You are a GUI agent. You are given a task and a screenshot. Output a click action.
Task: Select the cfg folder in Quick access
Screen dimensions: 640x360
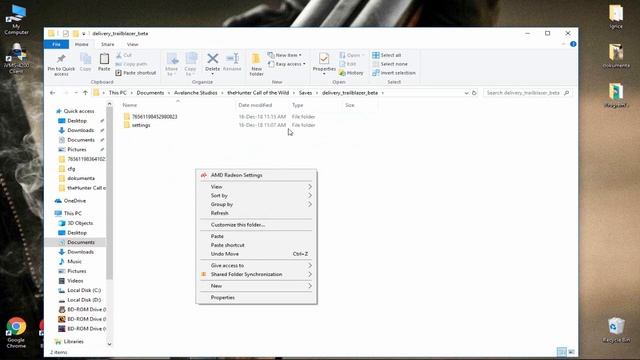[71, 169]
